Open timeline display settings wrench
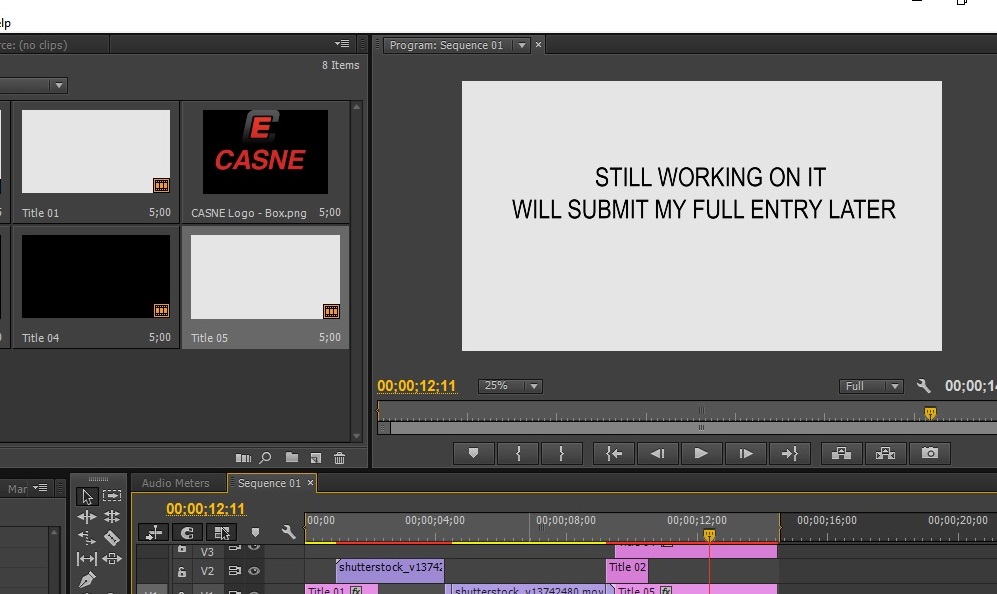The image size is (997, 594). (288, 532)
